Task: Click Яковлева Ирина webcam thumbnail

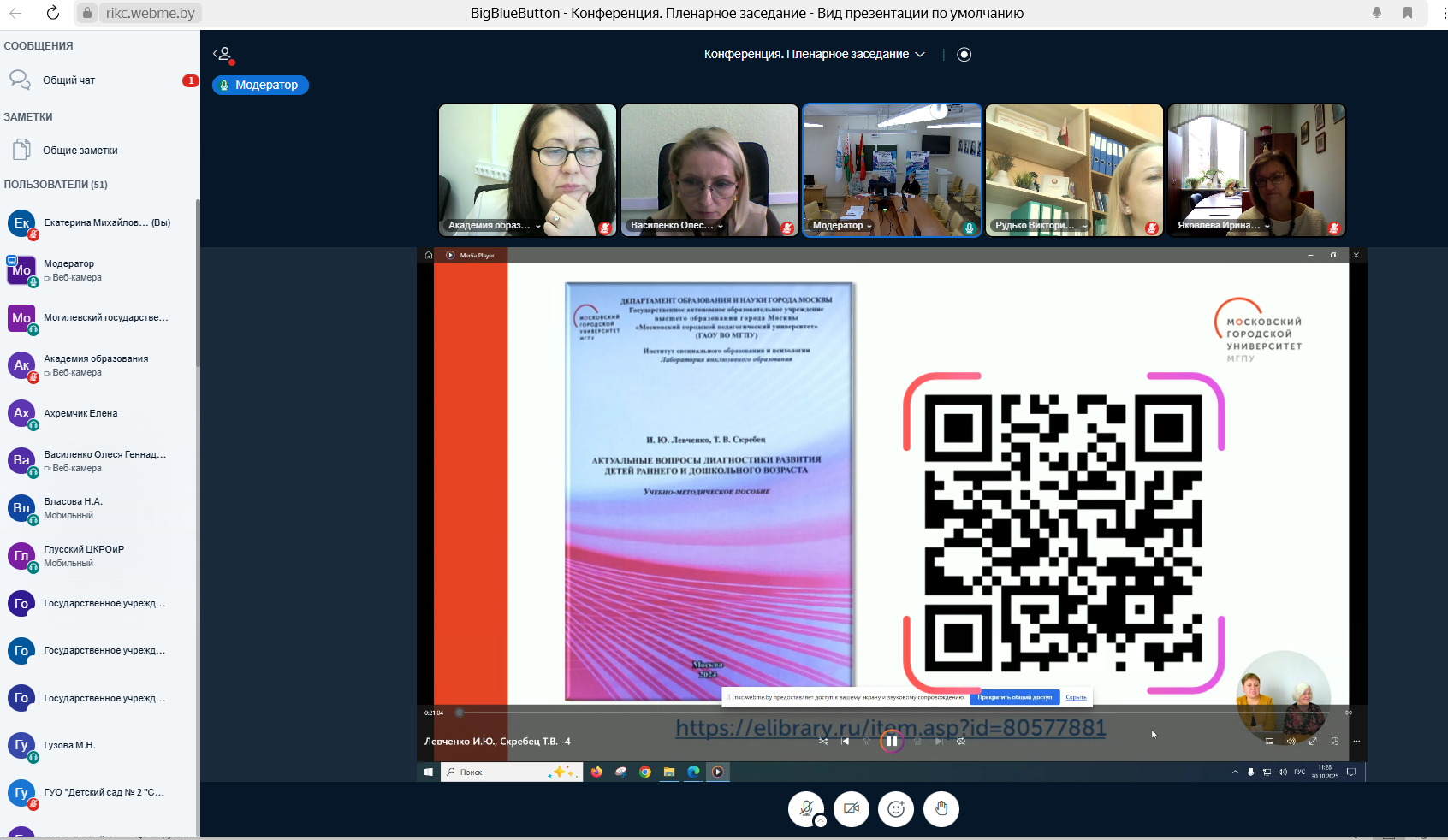Action: point(1255,169)
